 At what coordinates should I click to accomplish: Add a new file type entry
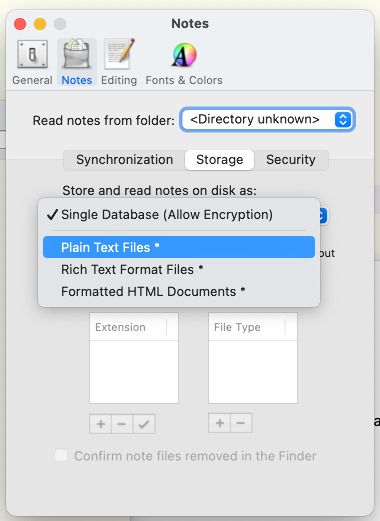[x=219, y=423]
